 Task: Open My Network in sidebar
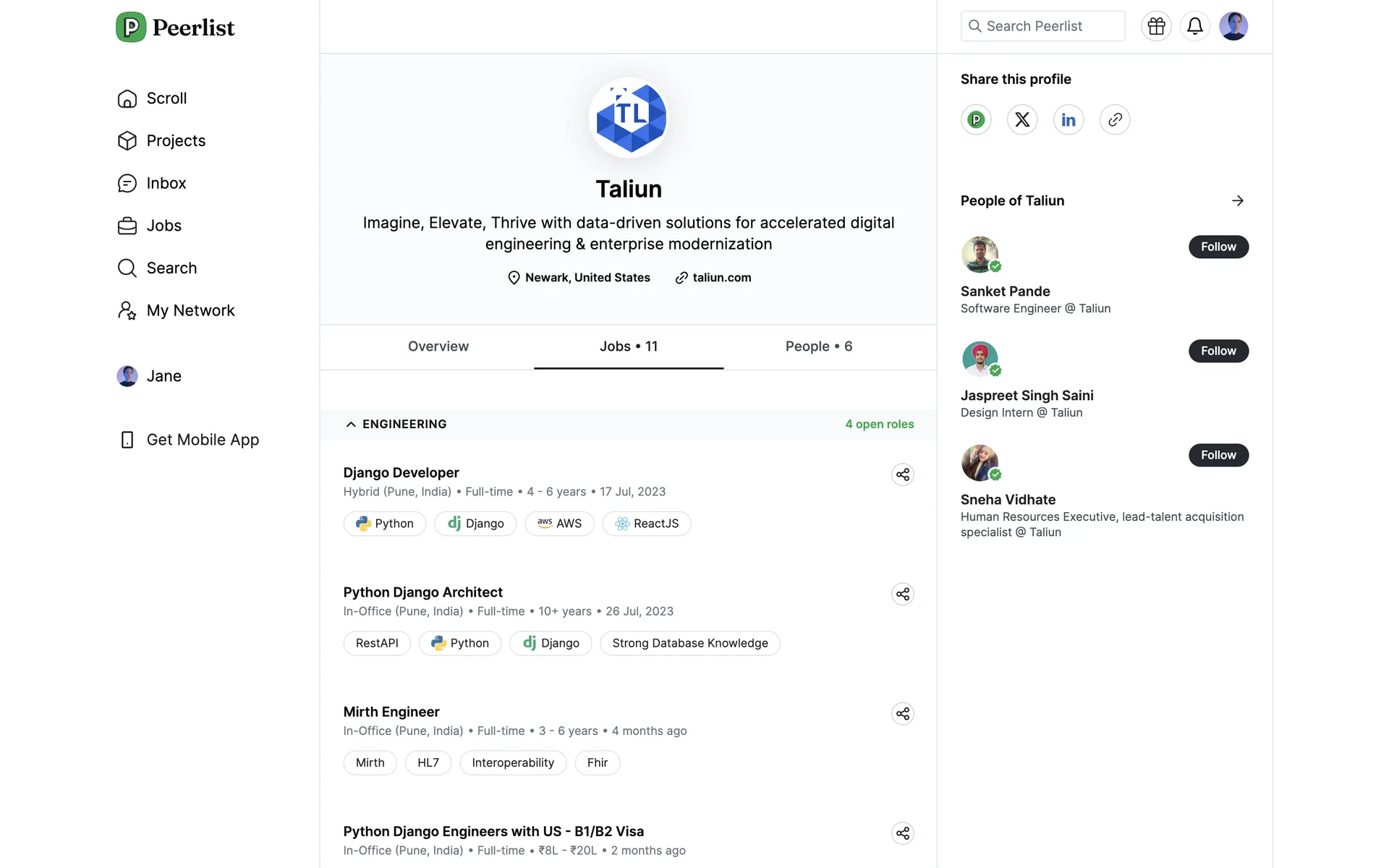[190, 310]
